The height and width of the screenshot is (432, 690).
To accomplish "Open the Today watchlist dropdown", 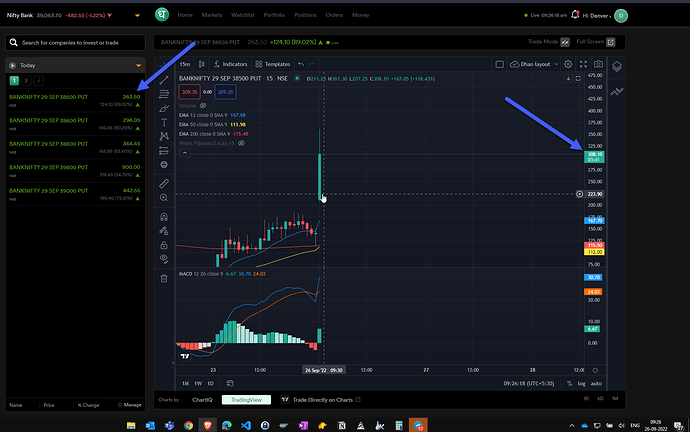I will pyautogui.click(x=138, y=66).
